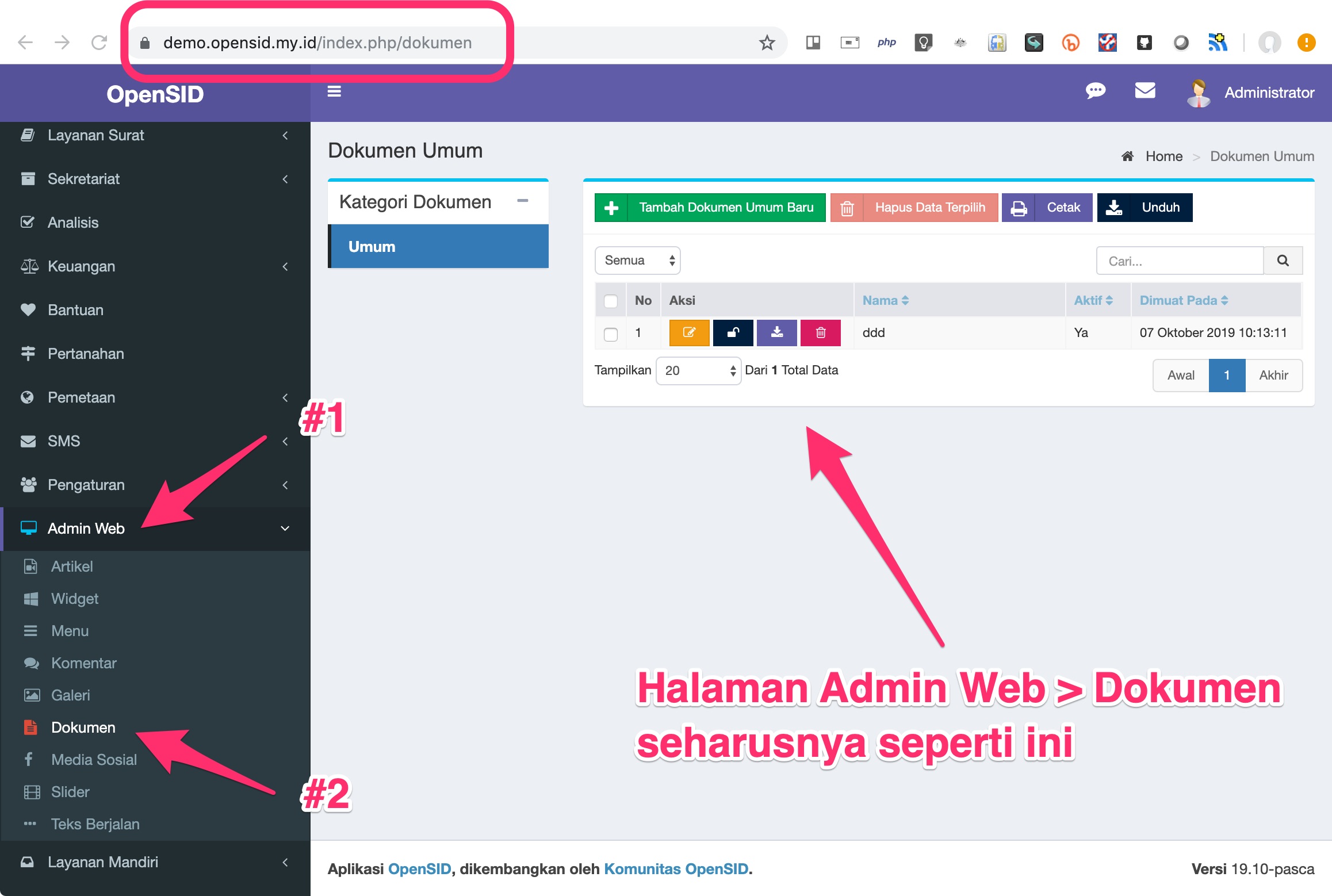
Task: Download document ddd via its purple download icon
Action: pyautogui.click(x=776, y=332)
